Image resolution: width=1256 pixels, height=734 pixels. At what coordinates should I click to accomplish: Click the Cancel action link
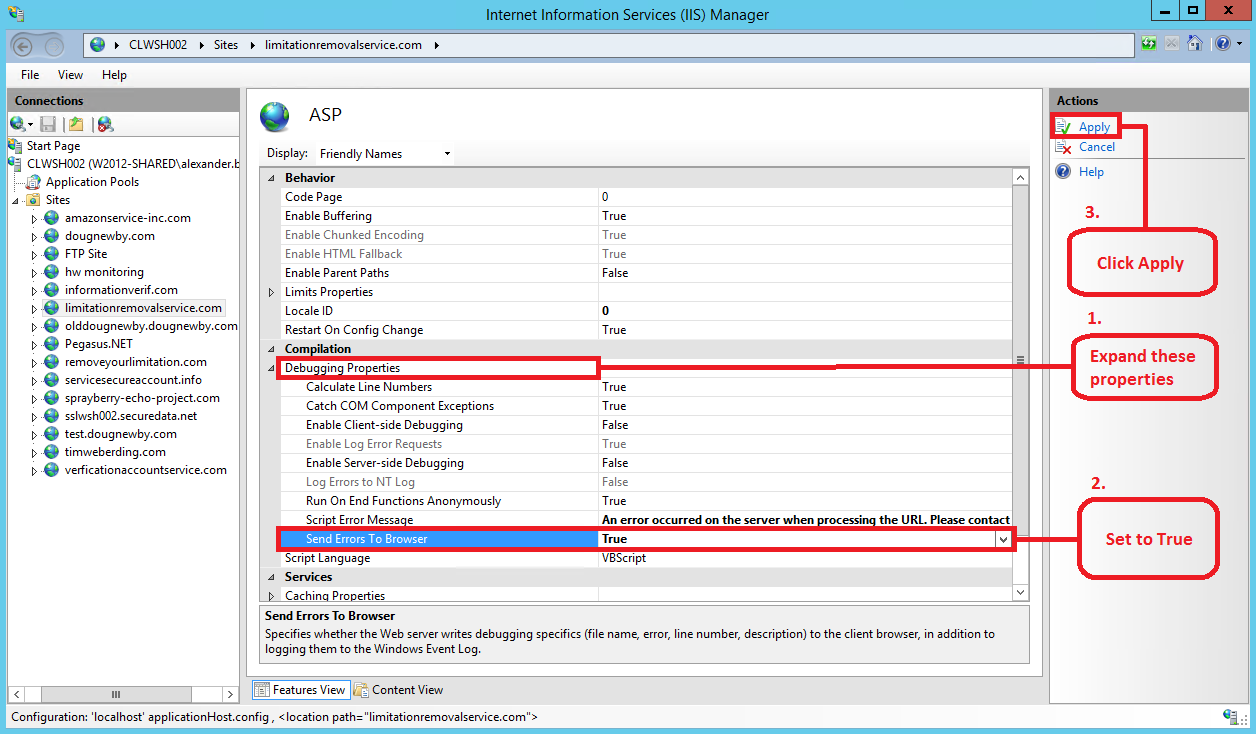(x=1097, y=147)
